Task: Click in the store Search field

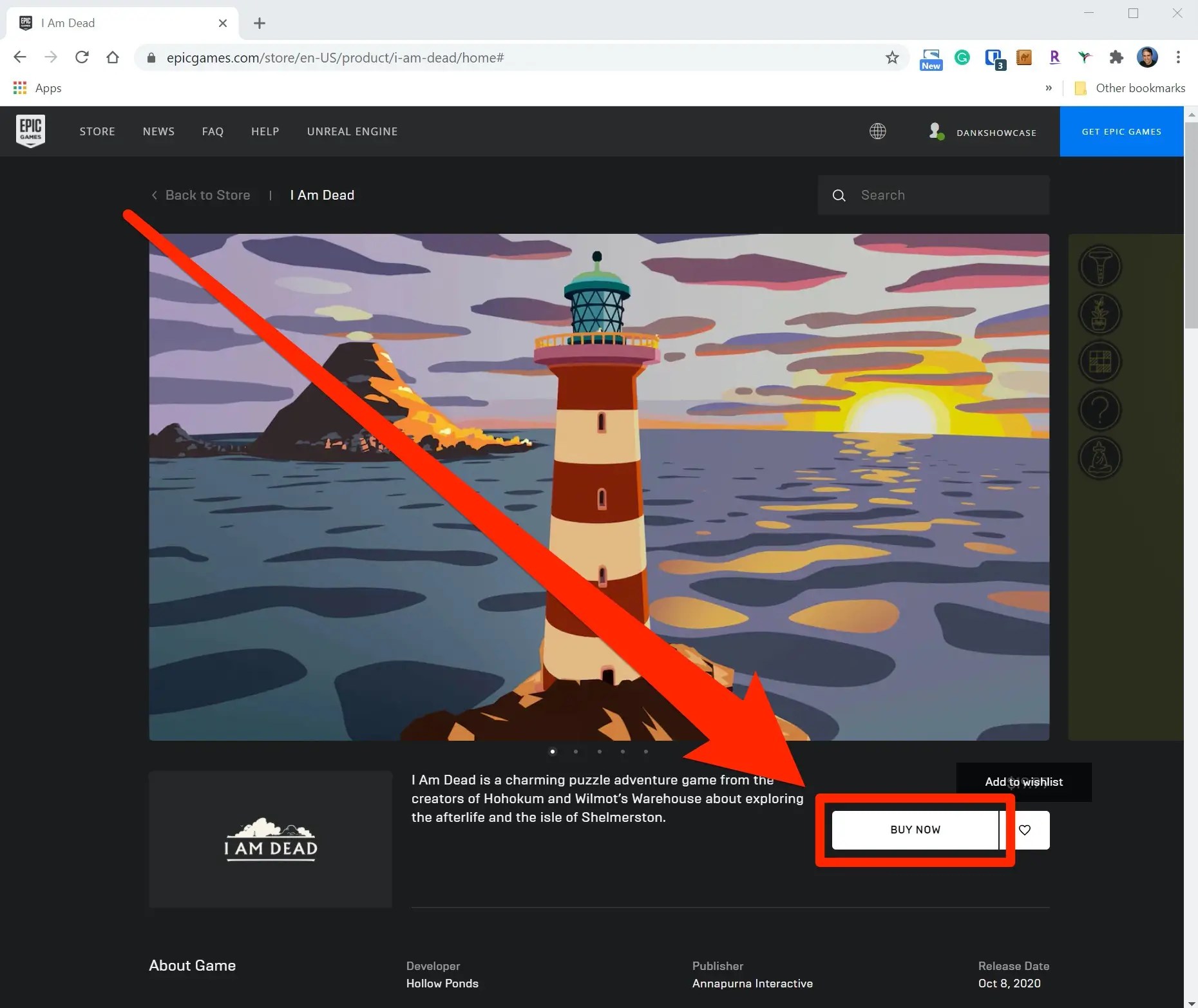Action: [934, 195]
